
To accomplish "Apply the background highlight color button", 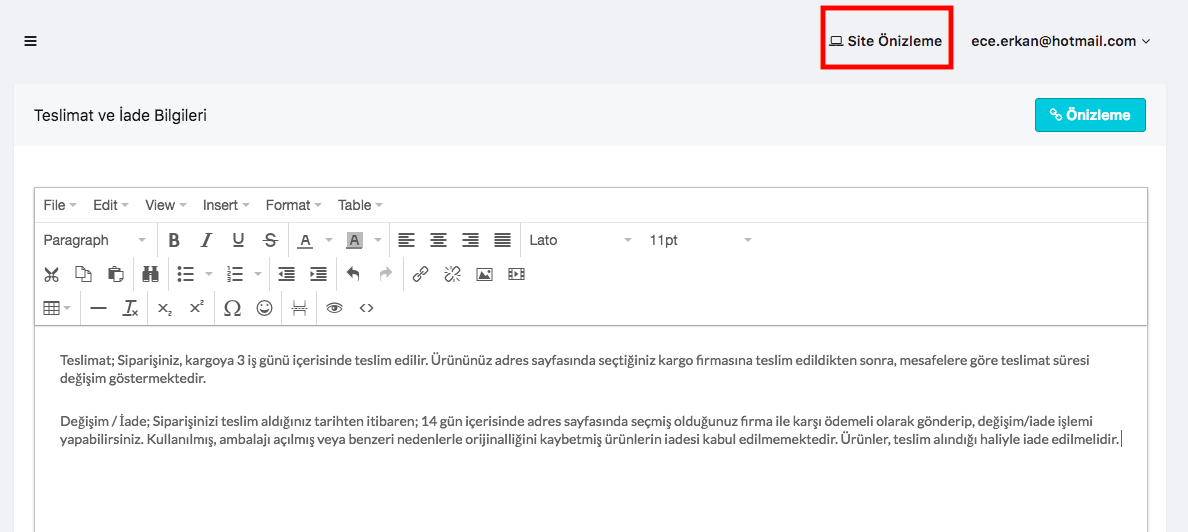I will click(x=354, y=240).
